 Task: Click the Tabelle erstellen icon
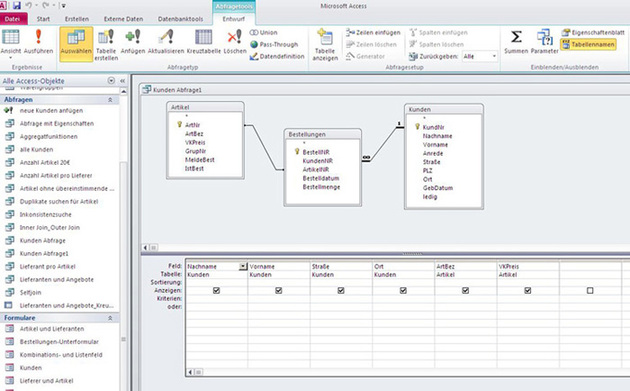(x=106, y=44)
